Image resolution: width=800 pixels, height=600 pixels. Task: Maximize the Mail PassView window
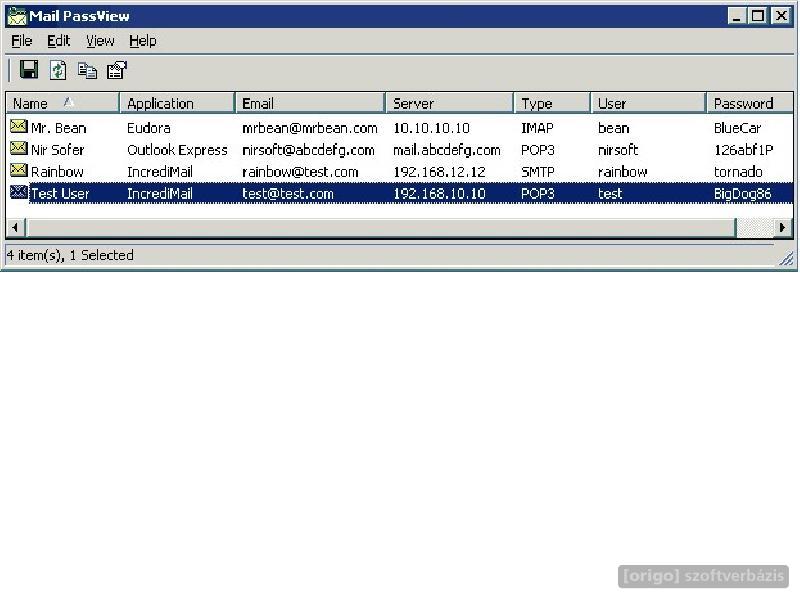tap(758, 16)
